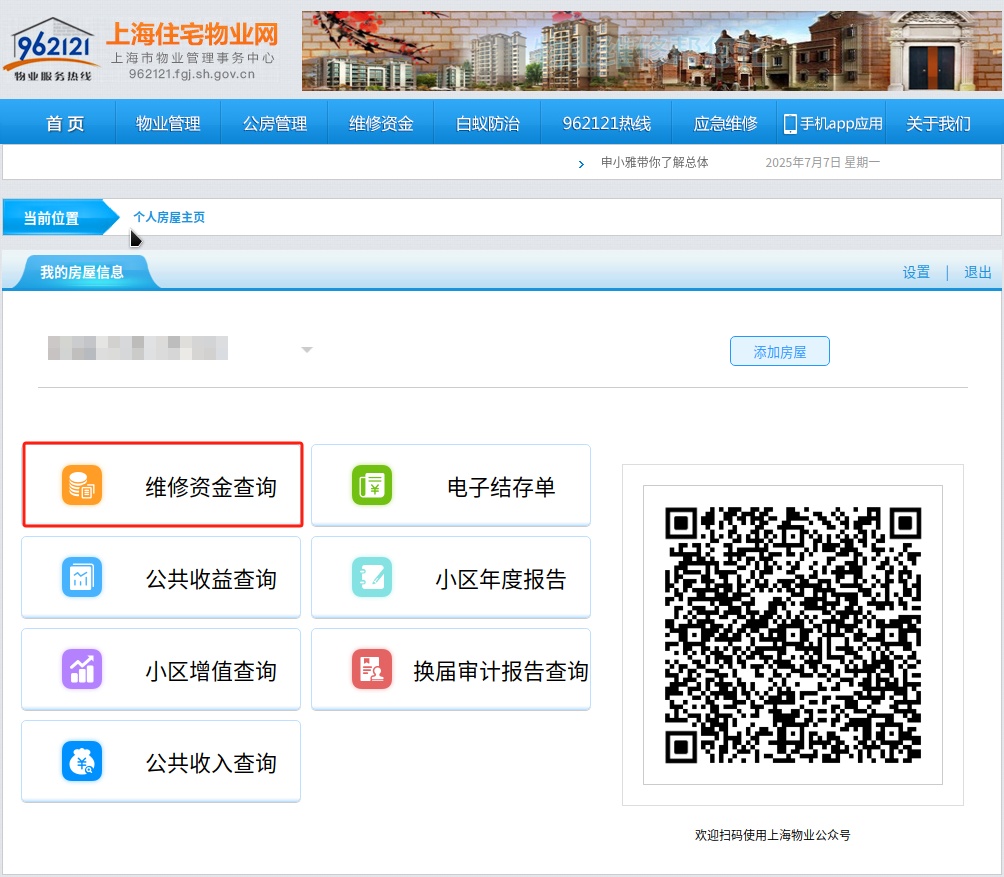This screenshot has width=1004, height=877.
Task: Click the teal notebook icon for 小区年度报告
Action: pyautogui.click(x=372, y=578)
